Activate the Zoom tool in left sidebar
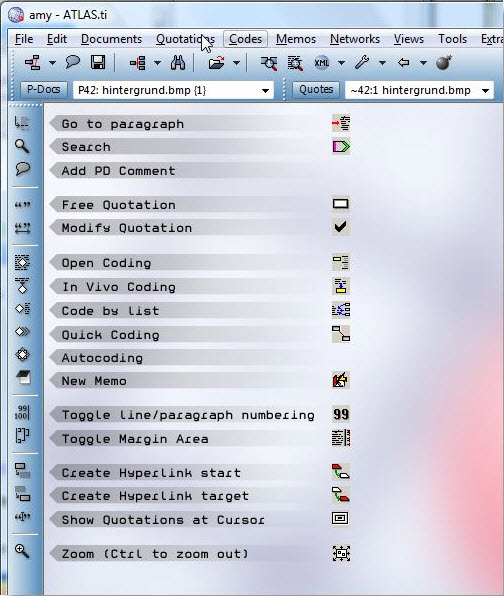Screen dimensions: 504x596 (x=22, y=551)
